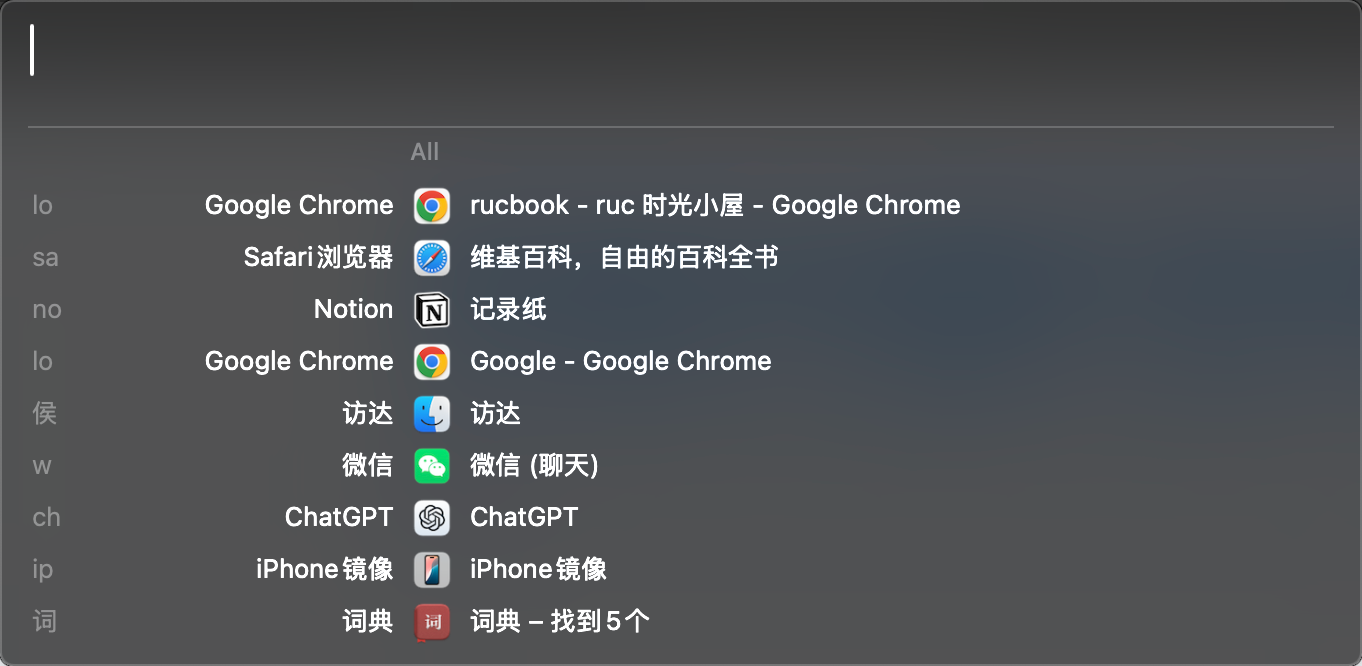Image resolution: width=1362 pixels, height=666 pixels.
Task: Click the green WeChat icon
Action: click(432, 466)
